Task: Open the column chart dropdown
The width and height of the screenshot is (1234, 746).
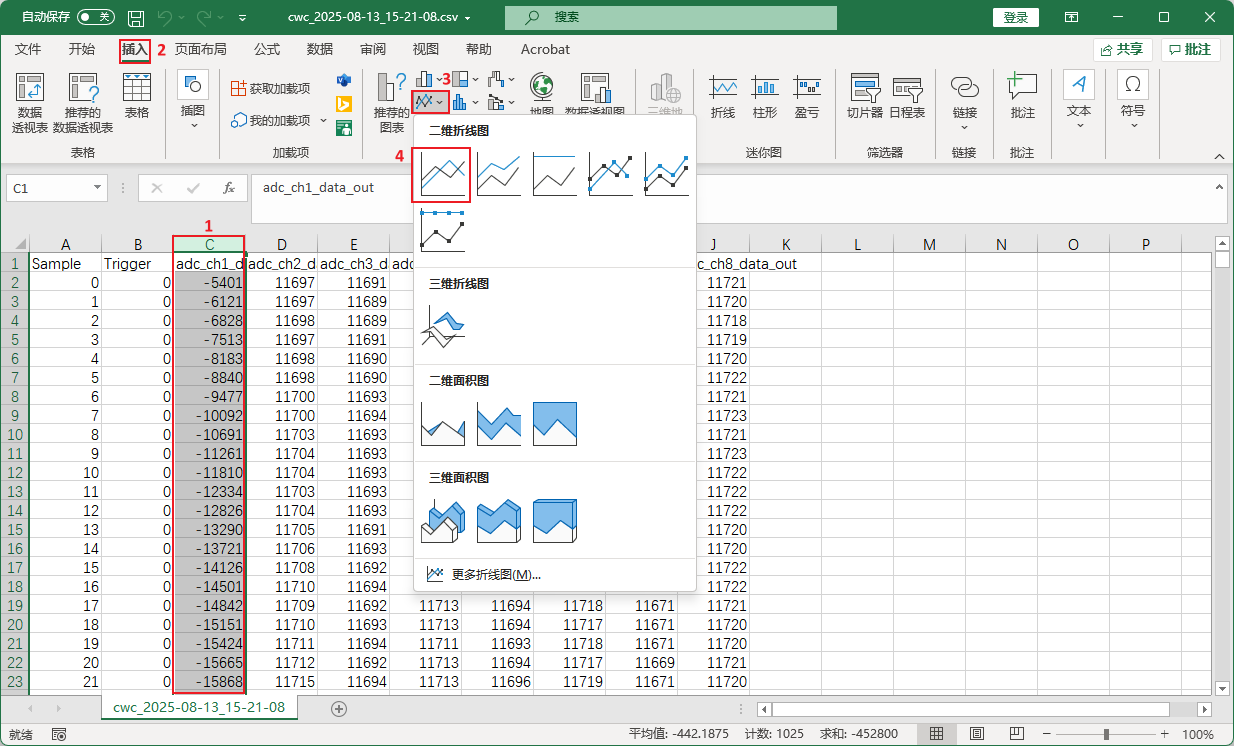Action: pyautogui.click(x=430, y=79)
